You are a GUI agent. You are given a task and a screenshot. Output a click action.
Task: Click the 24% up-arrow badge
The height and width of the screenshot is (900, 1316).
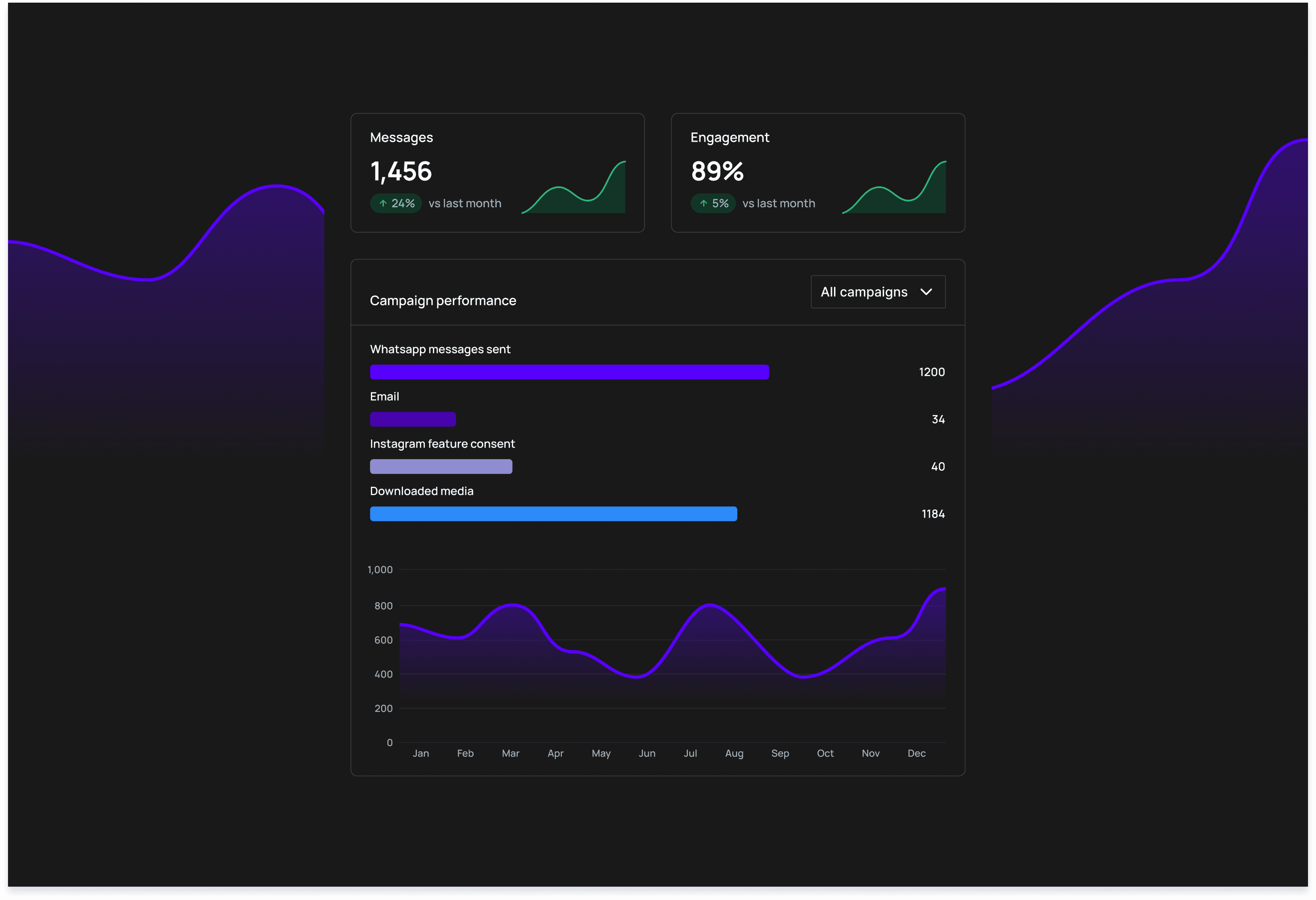point(396,203)
